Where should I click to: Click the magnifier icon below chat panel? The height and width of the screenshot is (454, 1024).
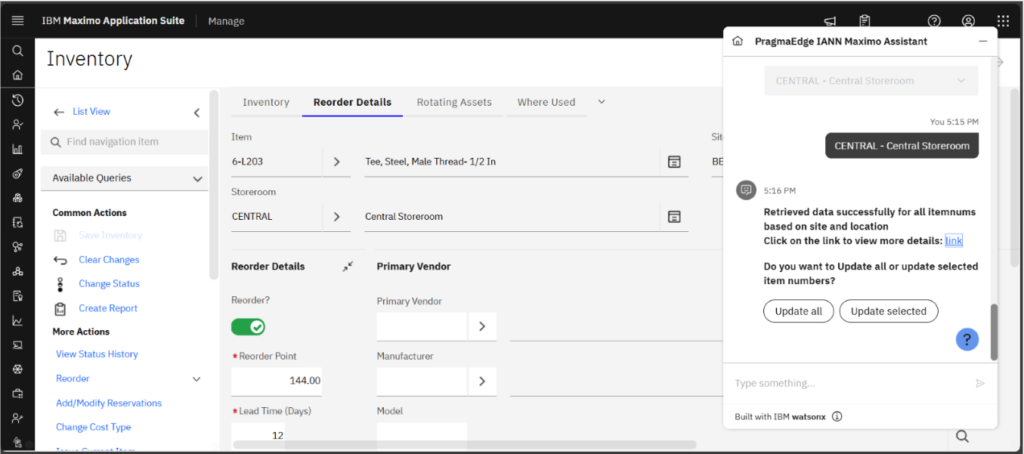coord(962,436)
